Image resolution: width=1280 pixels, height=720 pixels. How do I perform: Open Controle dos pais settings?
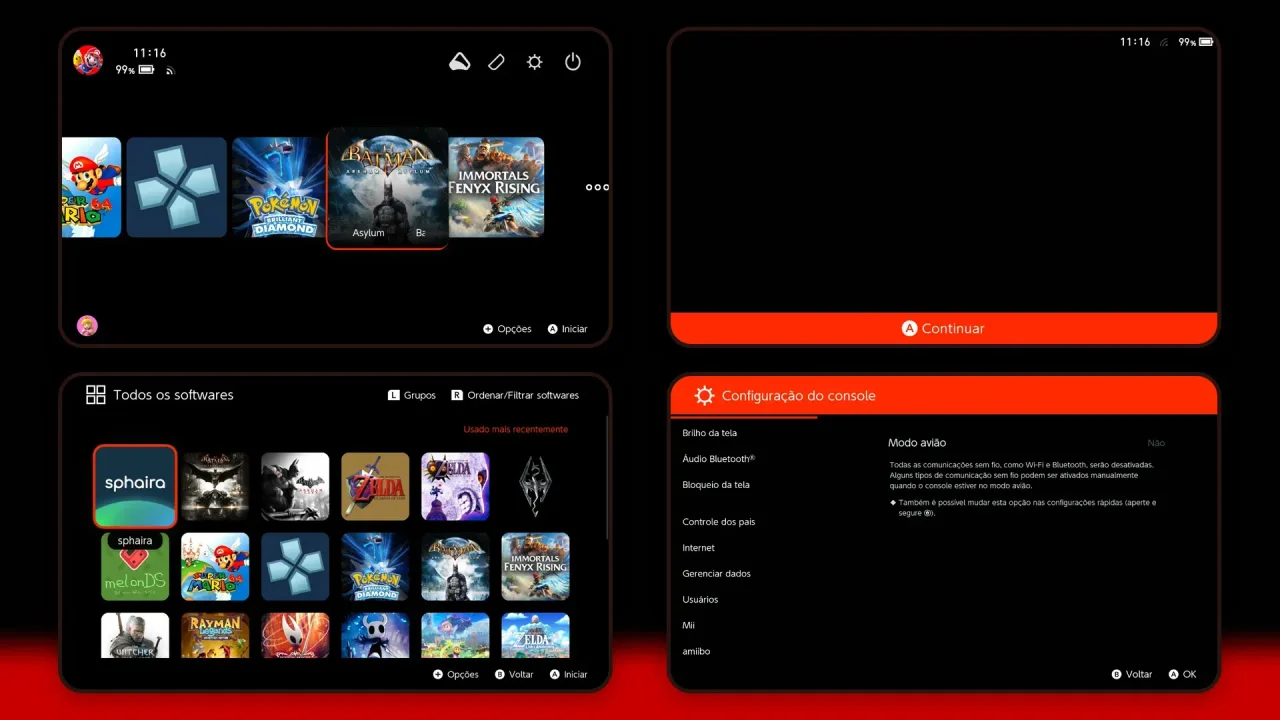click(x=719, y=522)
